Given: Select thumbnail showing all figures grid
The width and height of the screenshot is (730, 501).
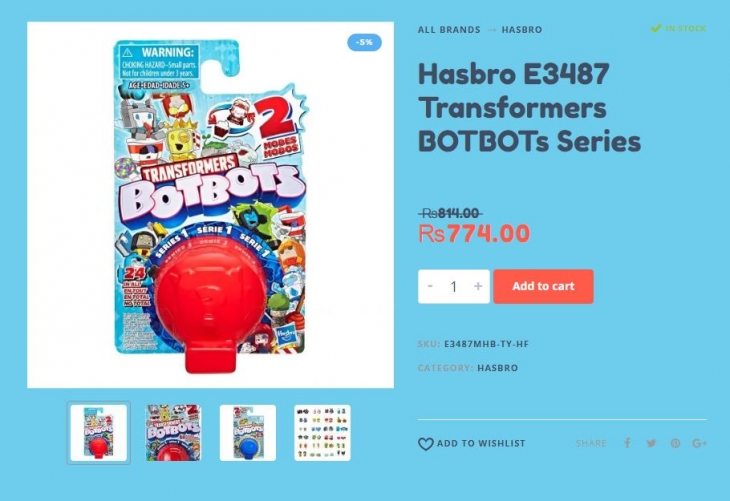Looking at the screenshot, I should (322, 433).
